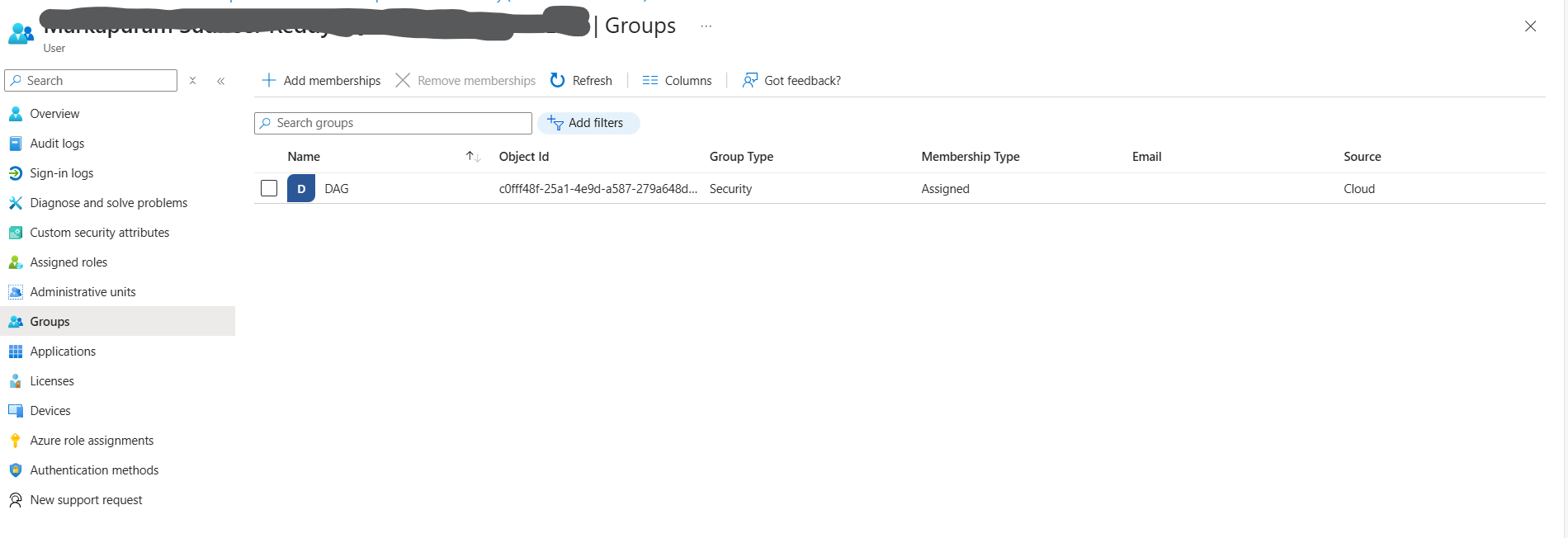
Task: Click the Assigned roles icon
Action: pyautogui.click(x=16, y=262)
